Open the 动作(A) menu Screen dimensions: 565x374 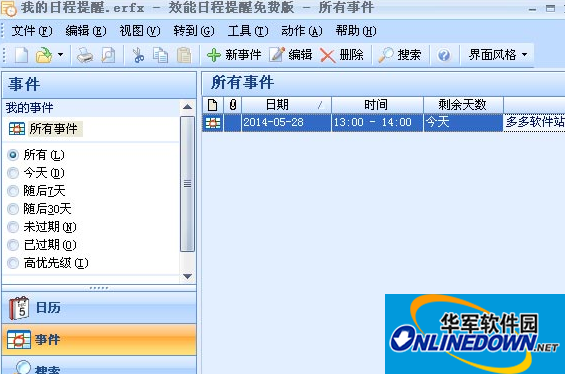[x=302, y=31]
